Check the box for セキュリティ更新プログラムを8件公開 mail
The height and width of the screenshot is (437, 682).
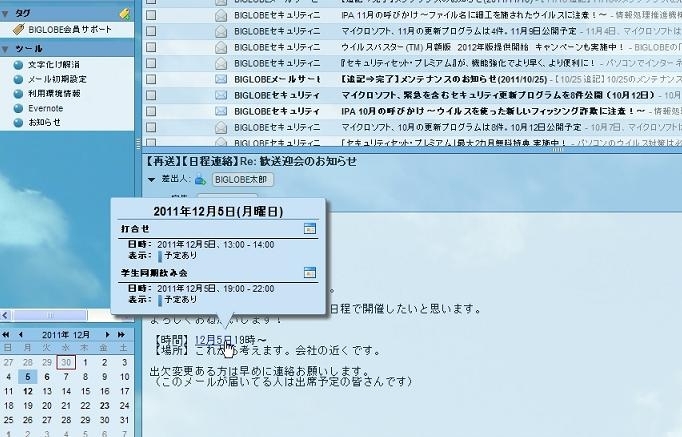pyautogui.click(x=151, y=95)
